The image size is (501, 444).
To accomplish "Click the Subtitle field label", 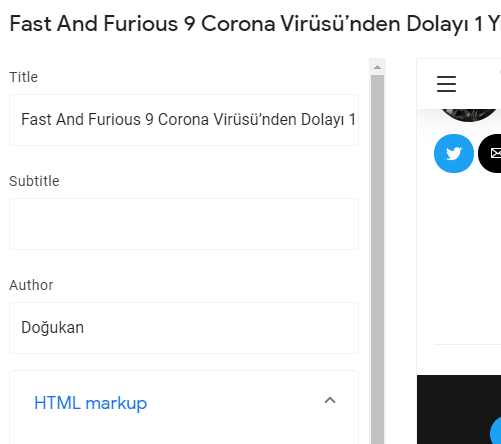I will point(34,181).
